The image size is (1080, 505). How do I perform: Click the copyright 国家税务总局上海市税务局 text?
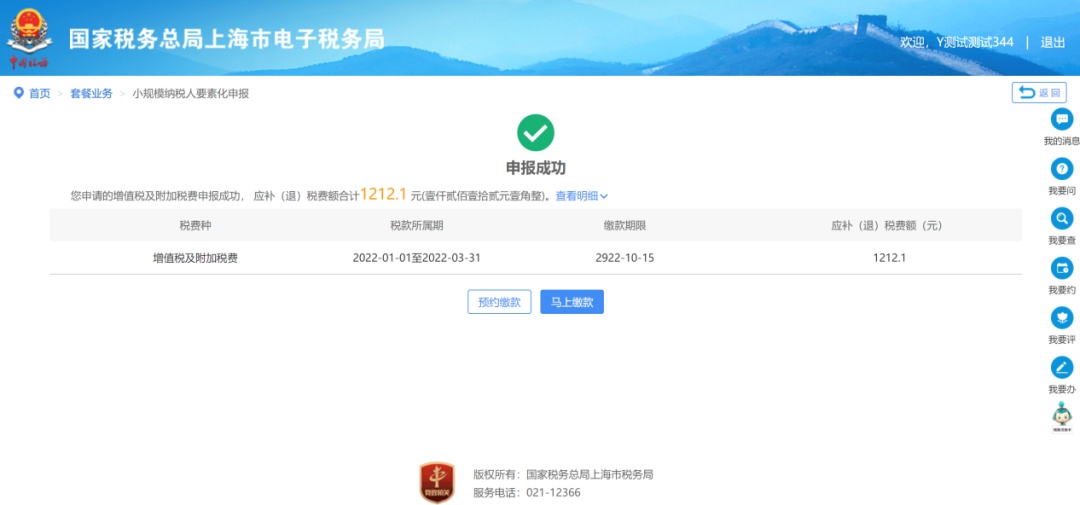click(x=590, y=474)
